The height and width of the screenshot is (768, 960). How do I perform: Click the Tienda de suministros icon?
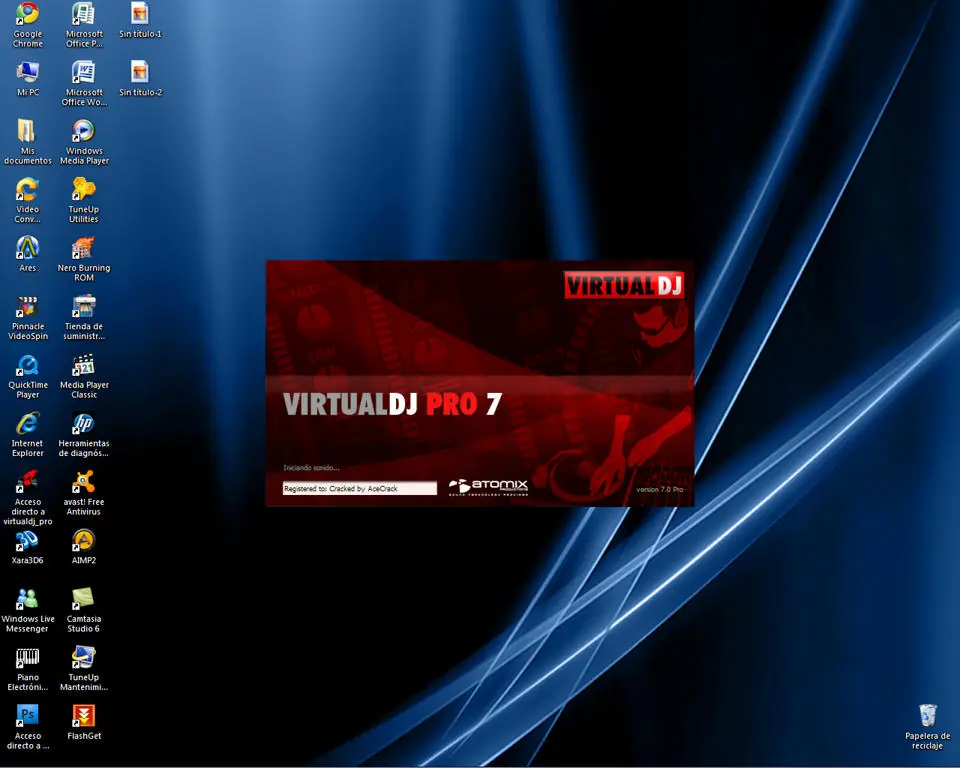tap(83, 306)
